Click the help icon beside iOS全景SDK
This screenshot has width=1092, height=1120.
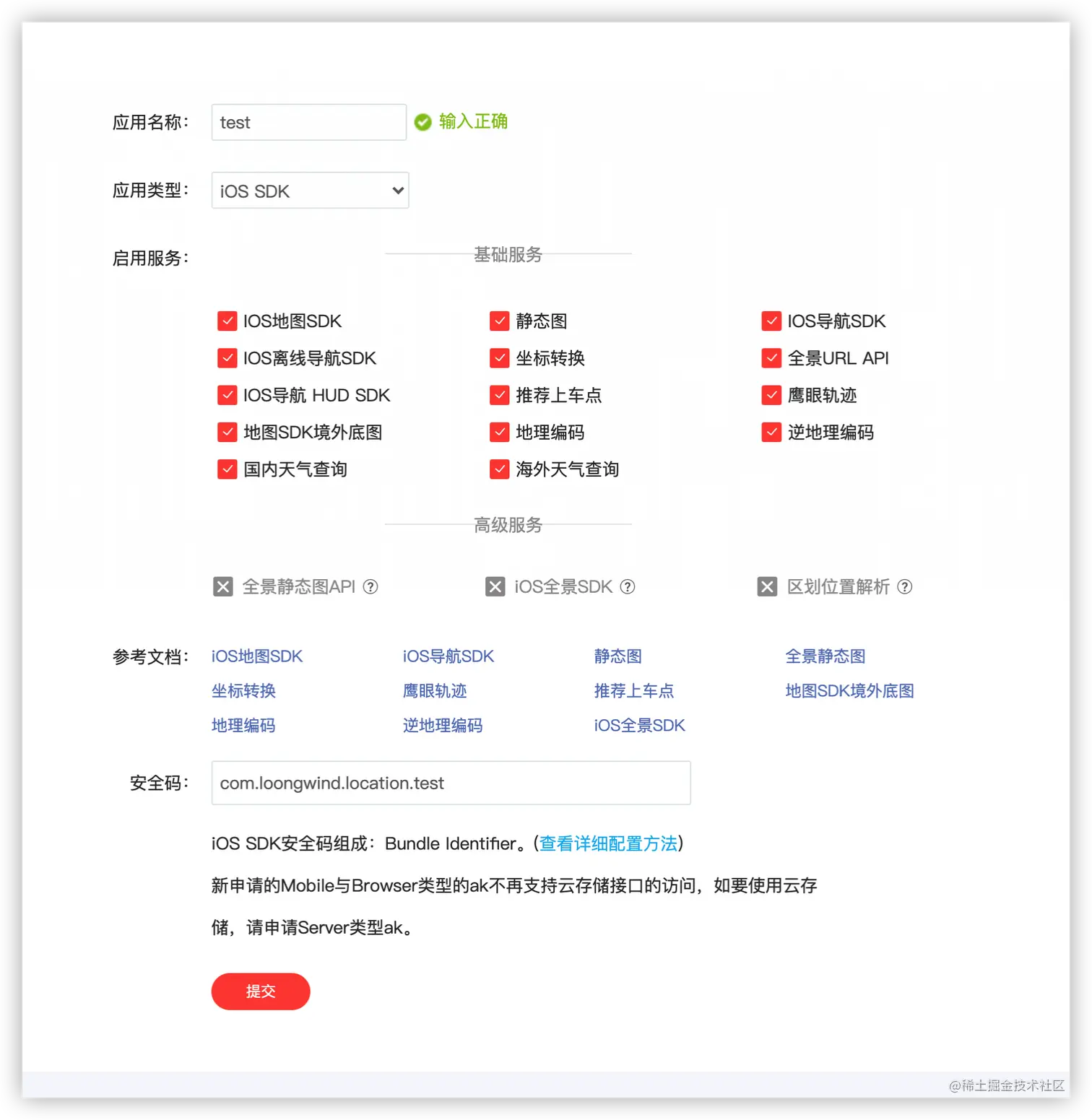628,587
